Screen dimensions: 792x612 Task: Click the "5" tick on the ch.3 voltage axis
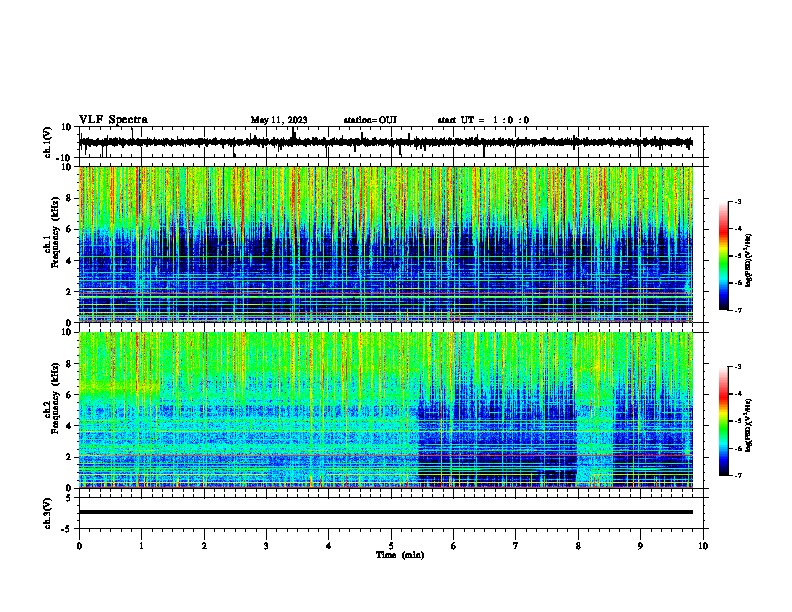coord(69,498)
